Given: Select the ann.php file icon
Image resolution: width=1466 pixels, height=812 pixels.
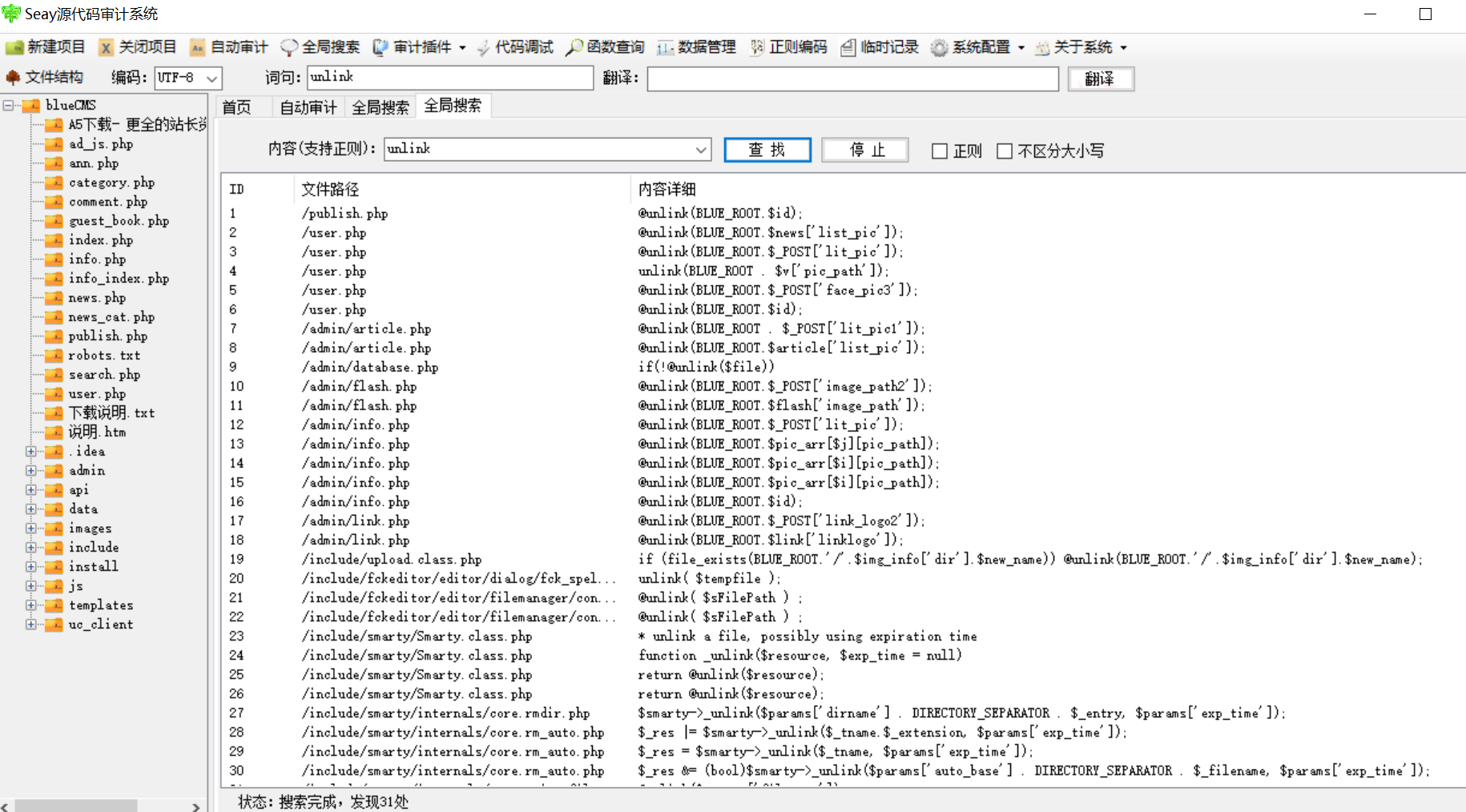Looking at the screenshot, I should click(54, 163).
